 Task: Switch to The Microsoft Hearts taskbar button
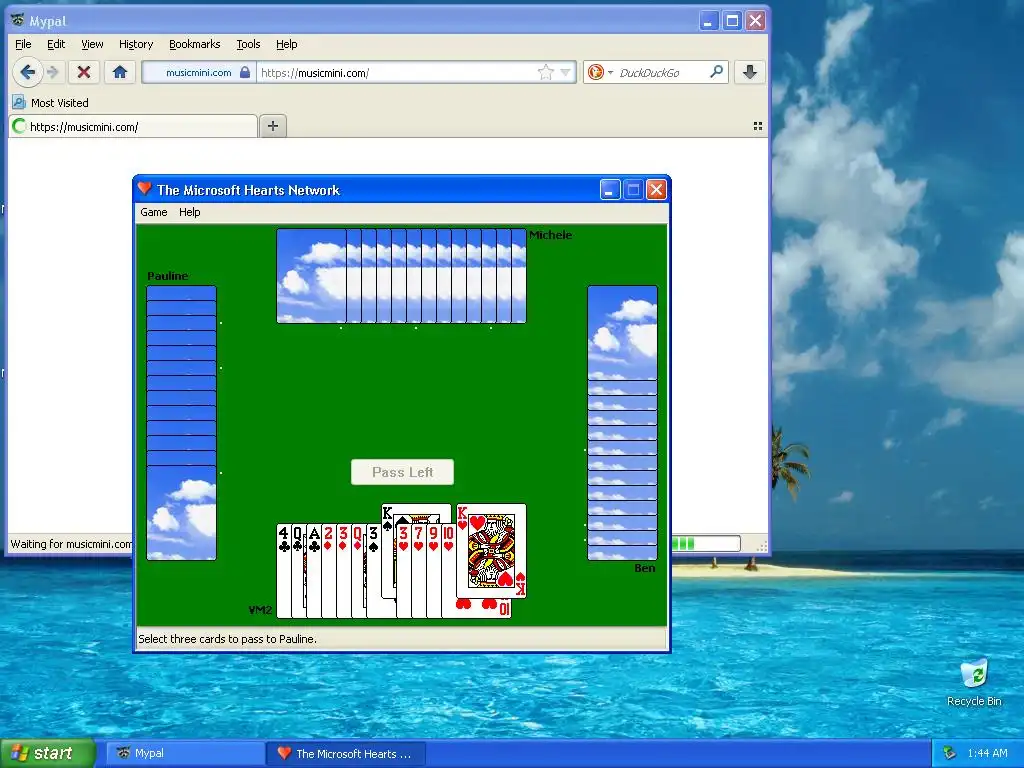tap(347, 753)
